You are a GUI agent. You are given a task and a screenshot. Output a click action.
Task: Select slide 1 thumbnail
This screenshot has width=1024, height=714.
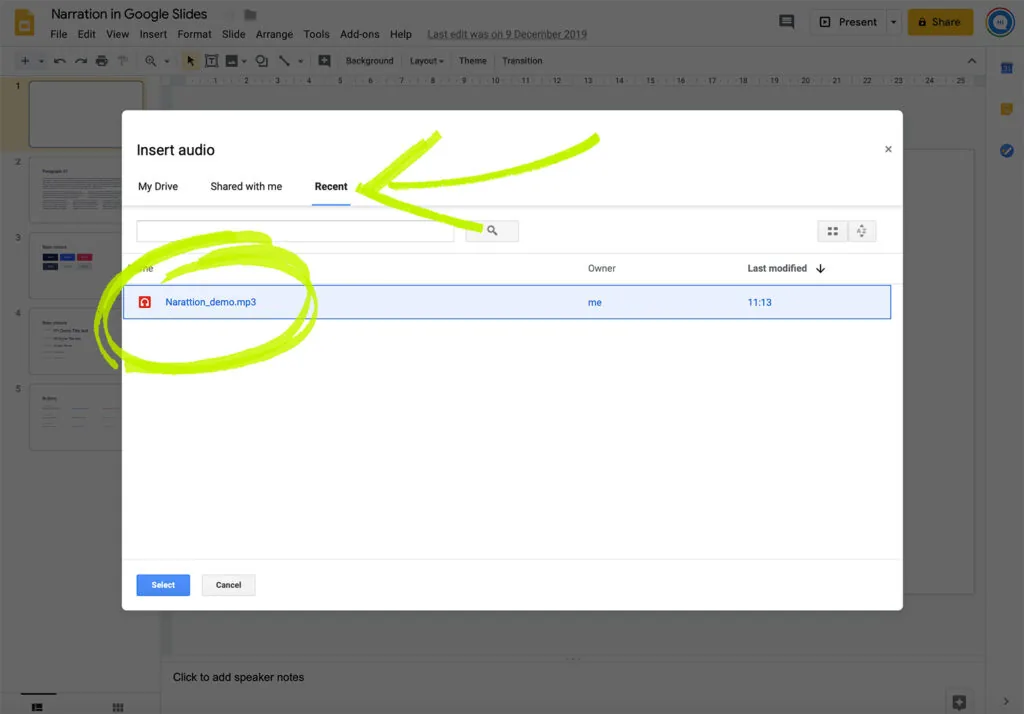(x=86, y=114)
